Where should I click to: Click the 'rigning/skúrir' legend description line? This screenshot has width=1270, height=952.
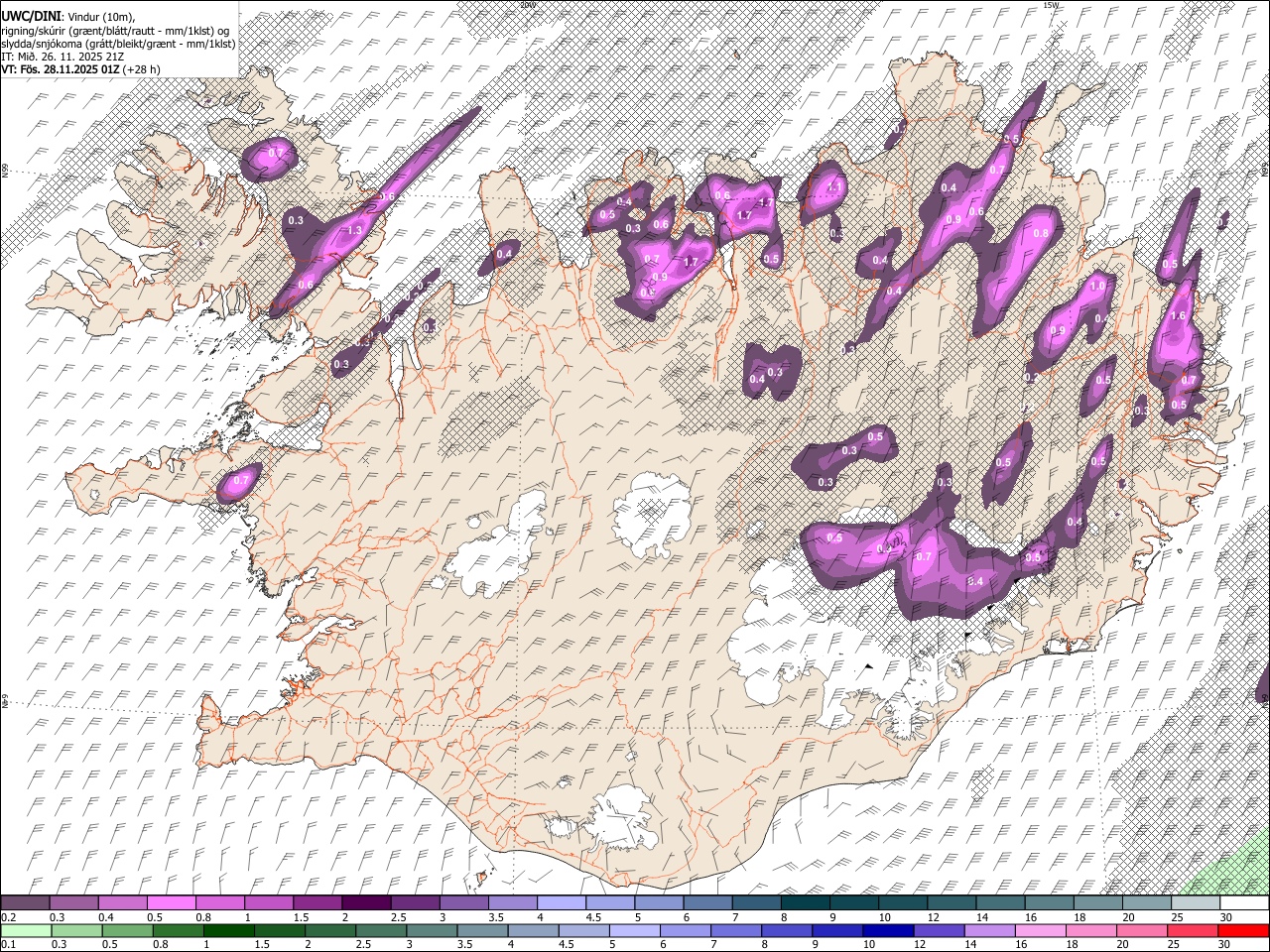click(115, 30)
